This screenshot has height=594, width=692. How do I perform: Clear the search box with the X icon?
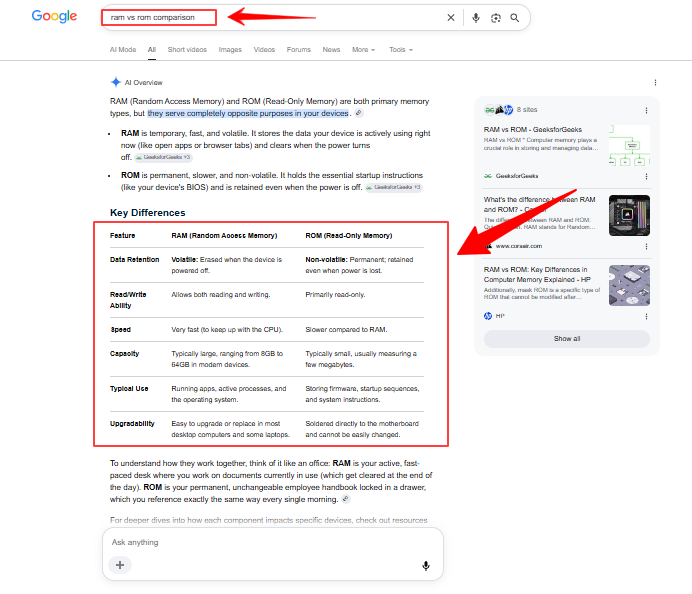[451, 18]
